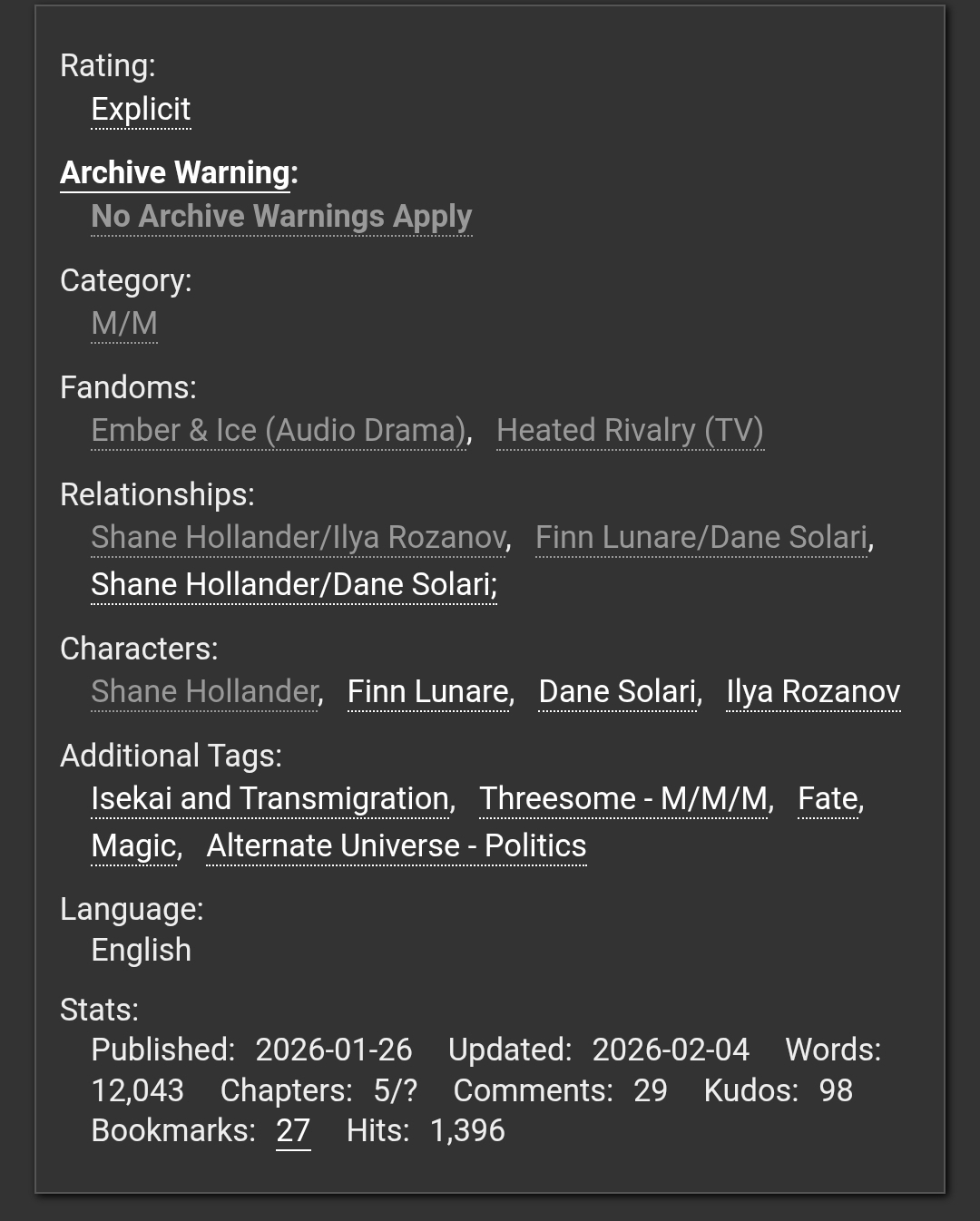Open the Heated Rivalry (TV) fandom
Screen dimensions: 980x1221
pyautogui.click(x=630, y=431)
